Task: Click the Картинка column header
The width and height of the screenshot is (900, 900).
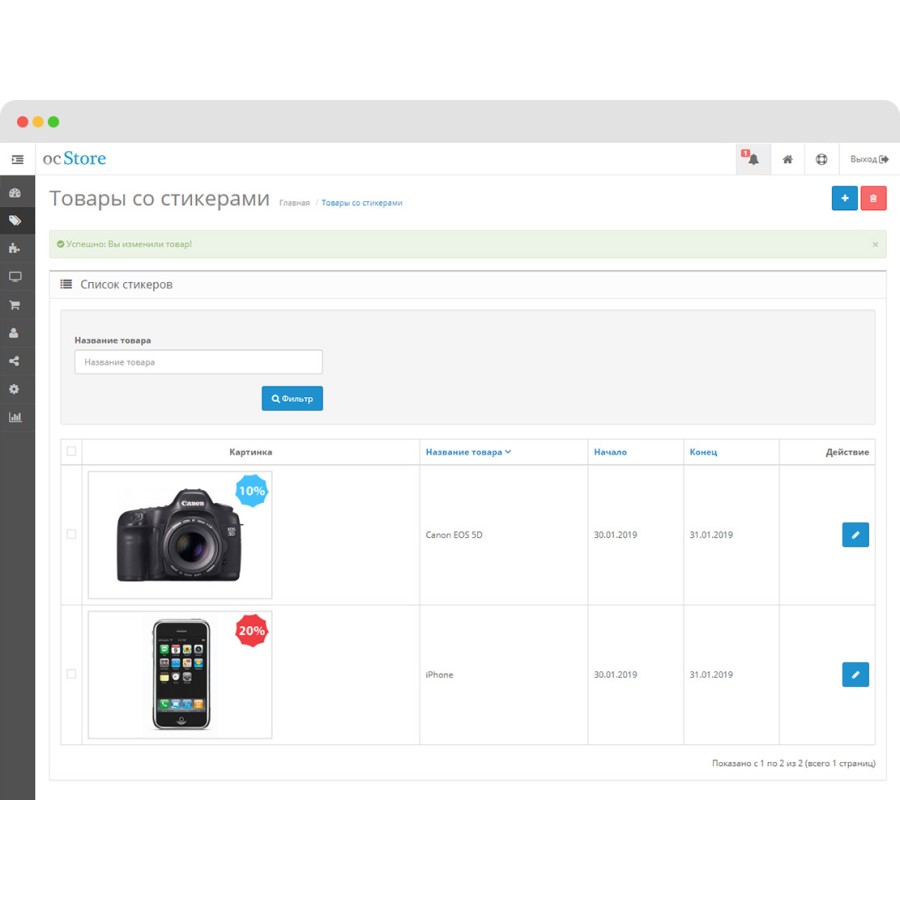Action: point(251,452)
